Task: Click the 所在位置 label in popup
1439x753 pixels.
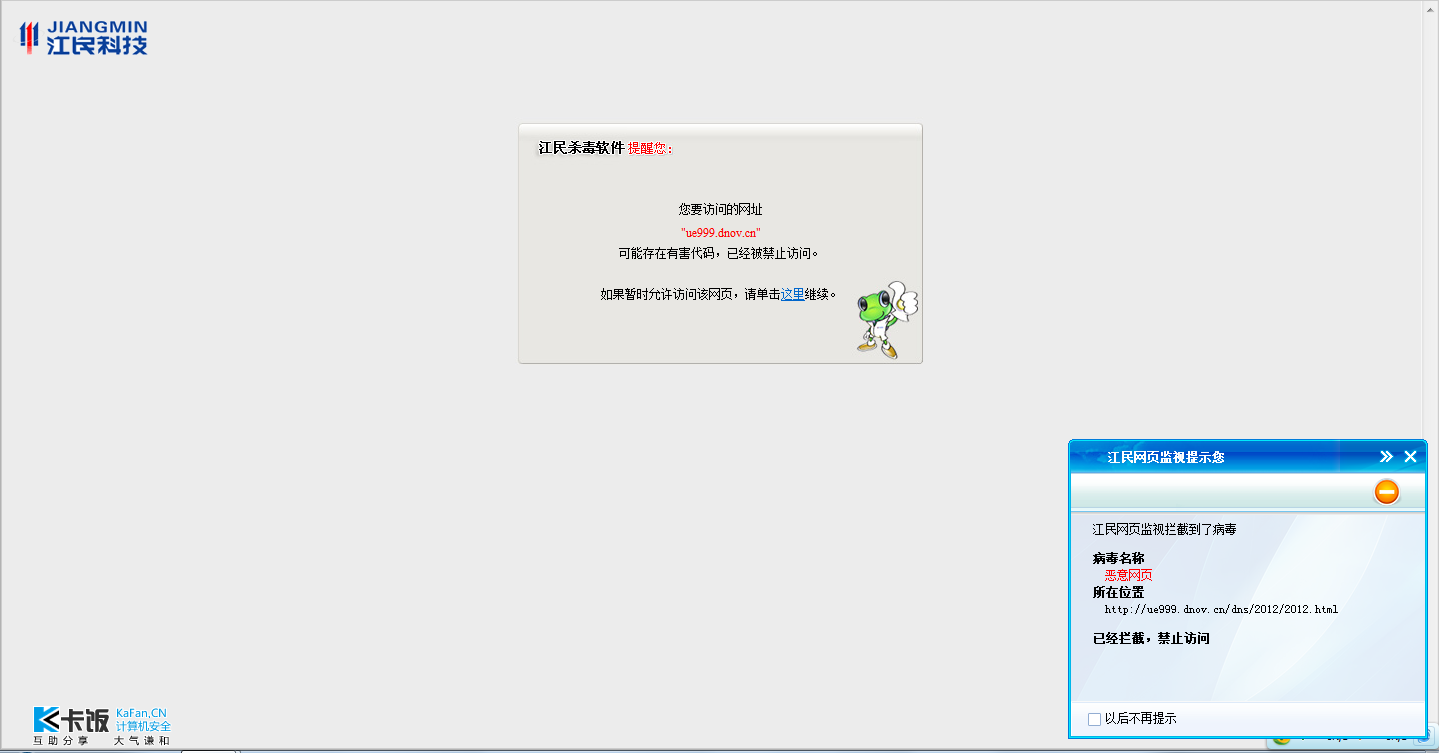Action: point(1118,592)
